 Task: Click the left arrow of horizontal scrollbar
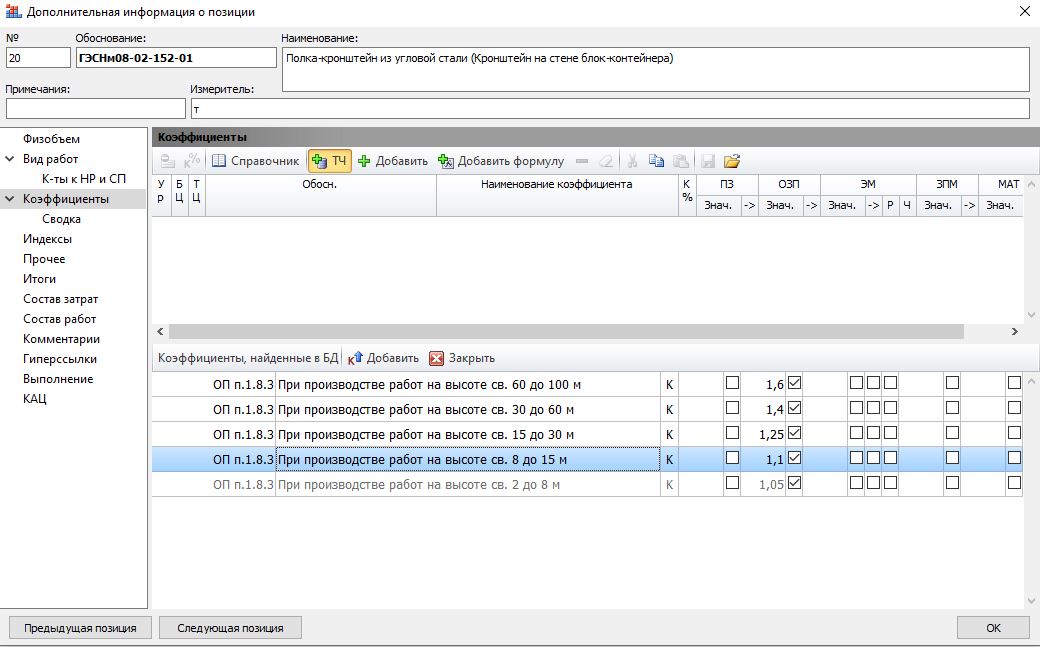(x=160, y=331)
